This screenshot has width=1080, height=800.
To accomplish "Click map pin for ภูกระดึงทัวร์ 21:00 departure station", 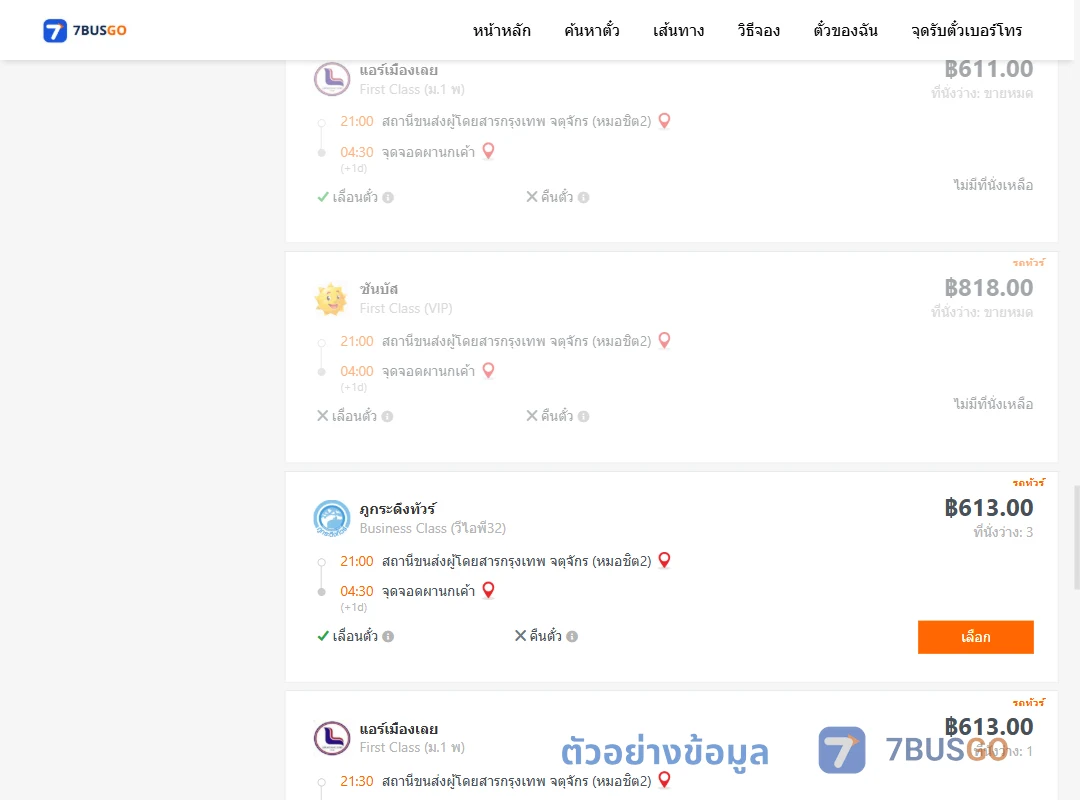I will click(x=664, y=560).
